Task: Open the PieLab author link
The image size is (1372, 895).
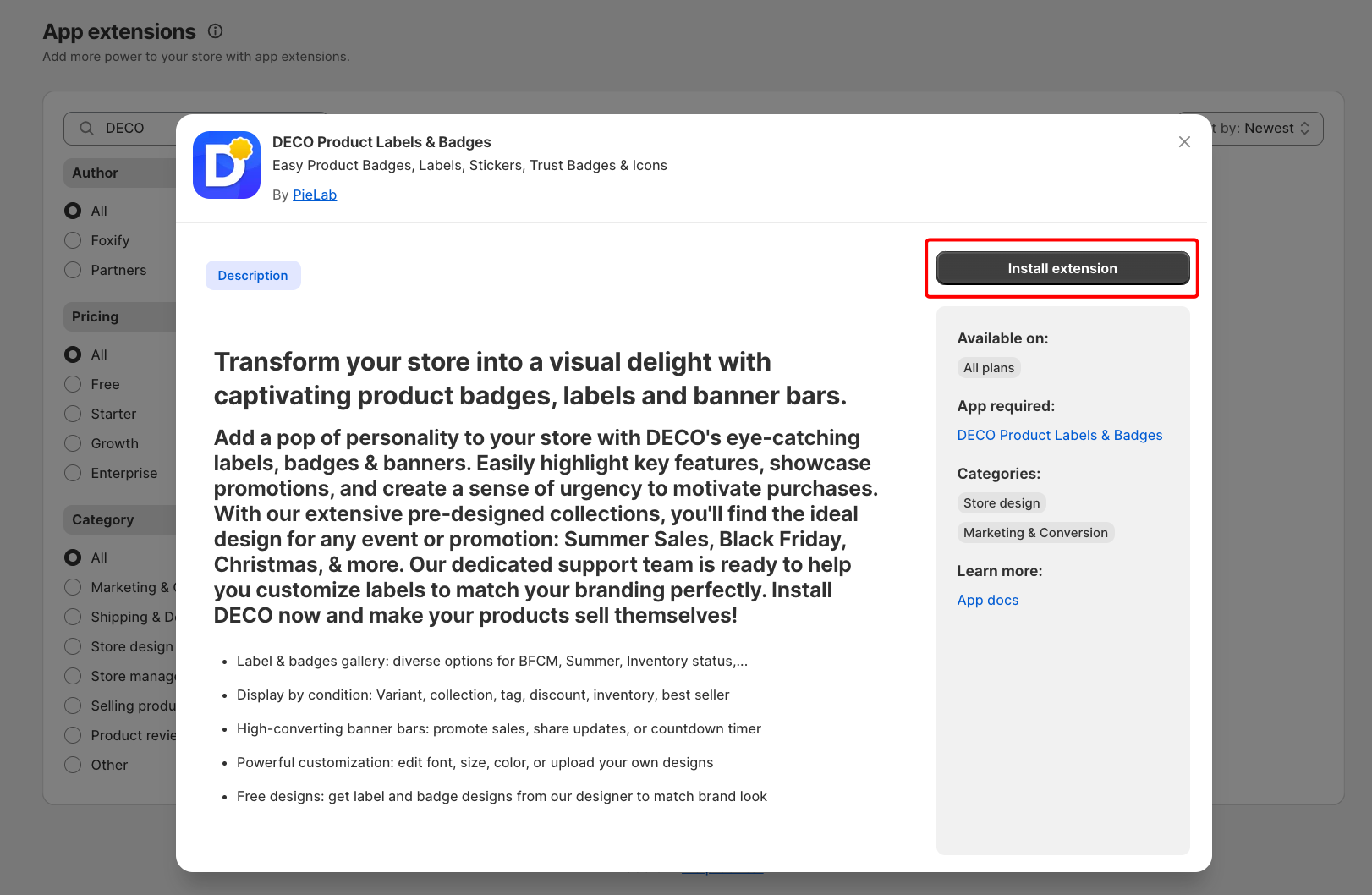Action: click(x=315, y=195)
